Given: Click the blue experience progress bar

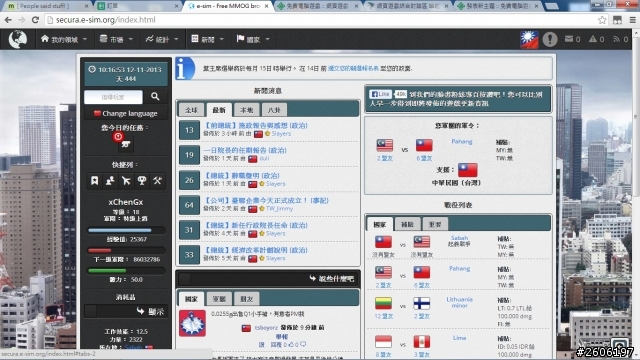Looking at the screenshot, I should pos(126,230).
